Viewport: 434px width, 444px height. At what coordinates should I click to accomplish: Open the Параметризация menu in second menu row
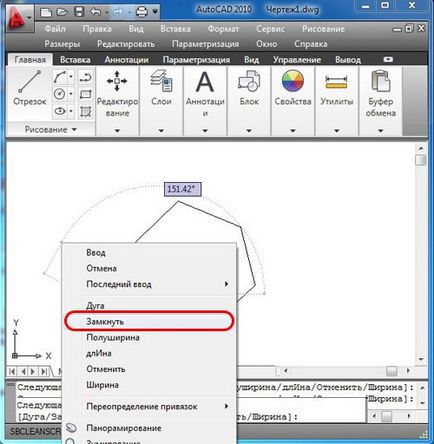[205, 44]
